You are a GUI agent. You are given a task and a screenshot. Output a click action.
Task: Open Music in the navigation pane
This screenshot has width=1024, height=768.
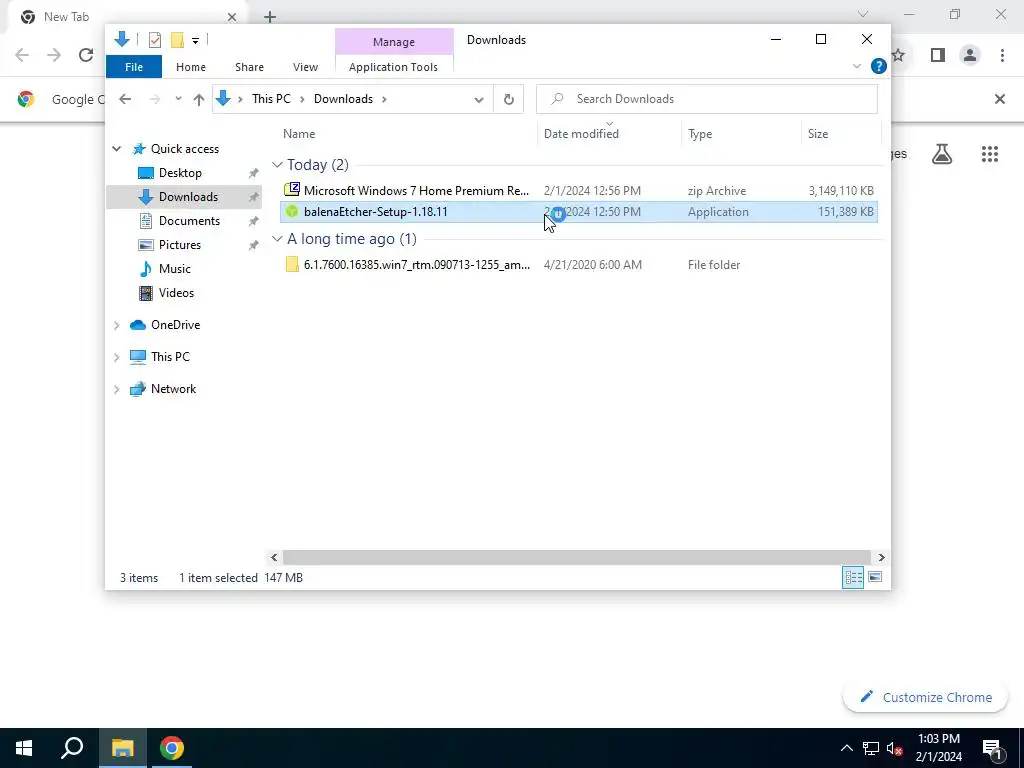(x=174, y=269)
